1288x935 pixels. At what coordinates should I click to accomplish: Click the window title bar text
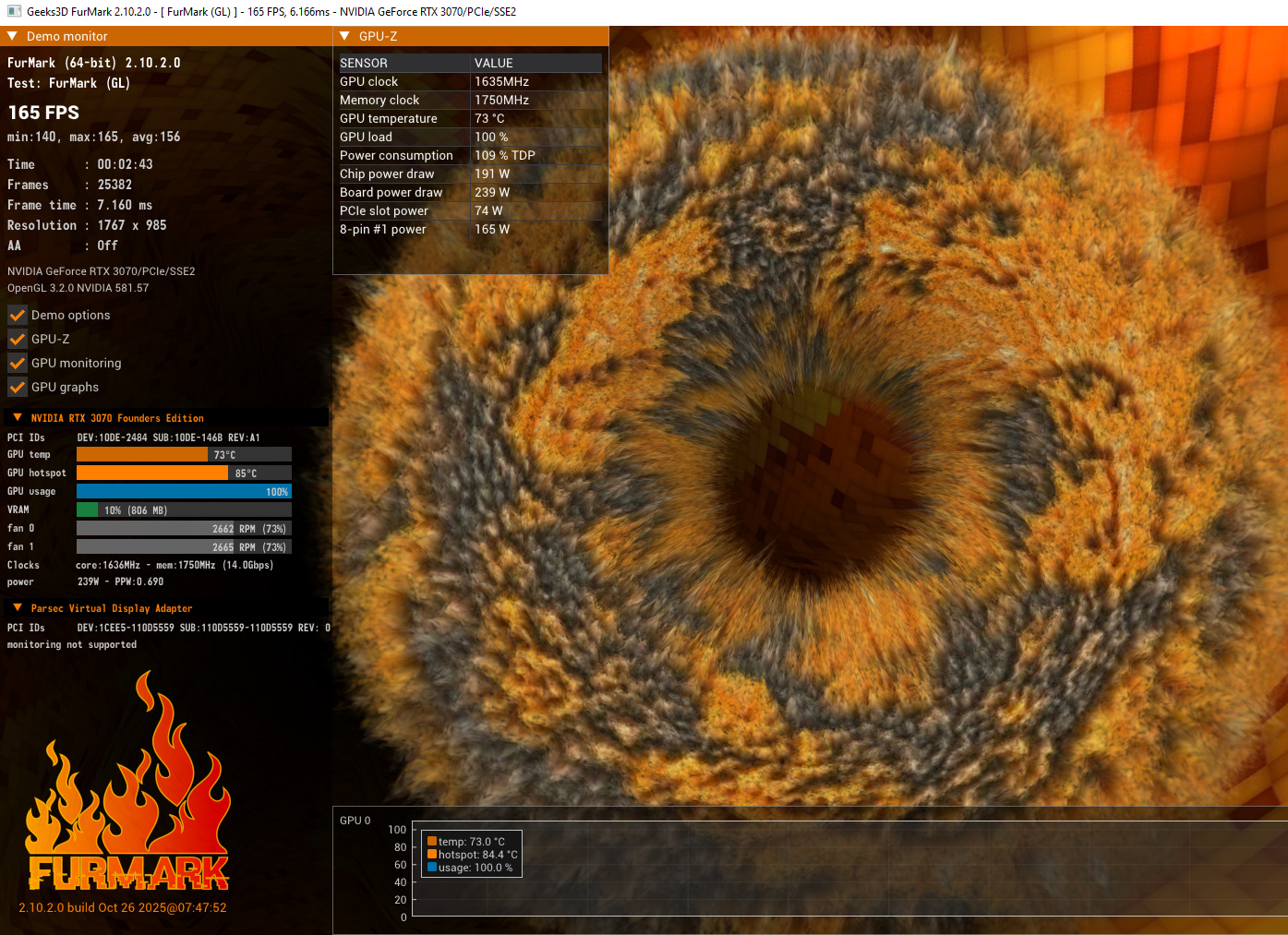pos(271,12)
